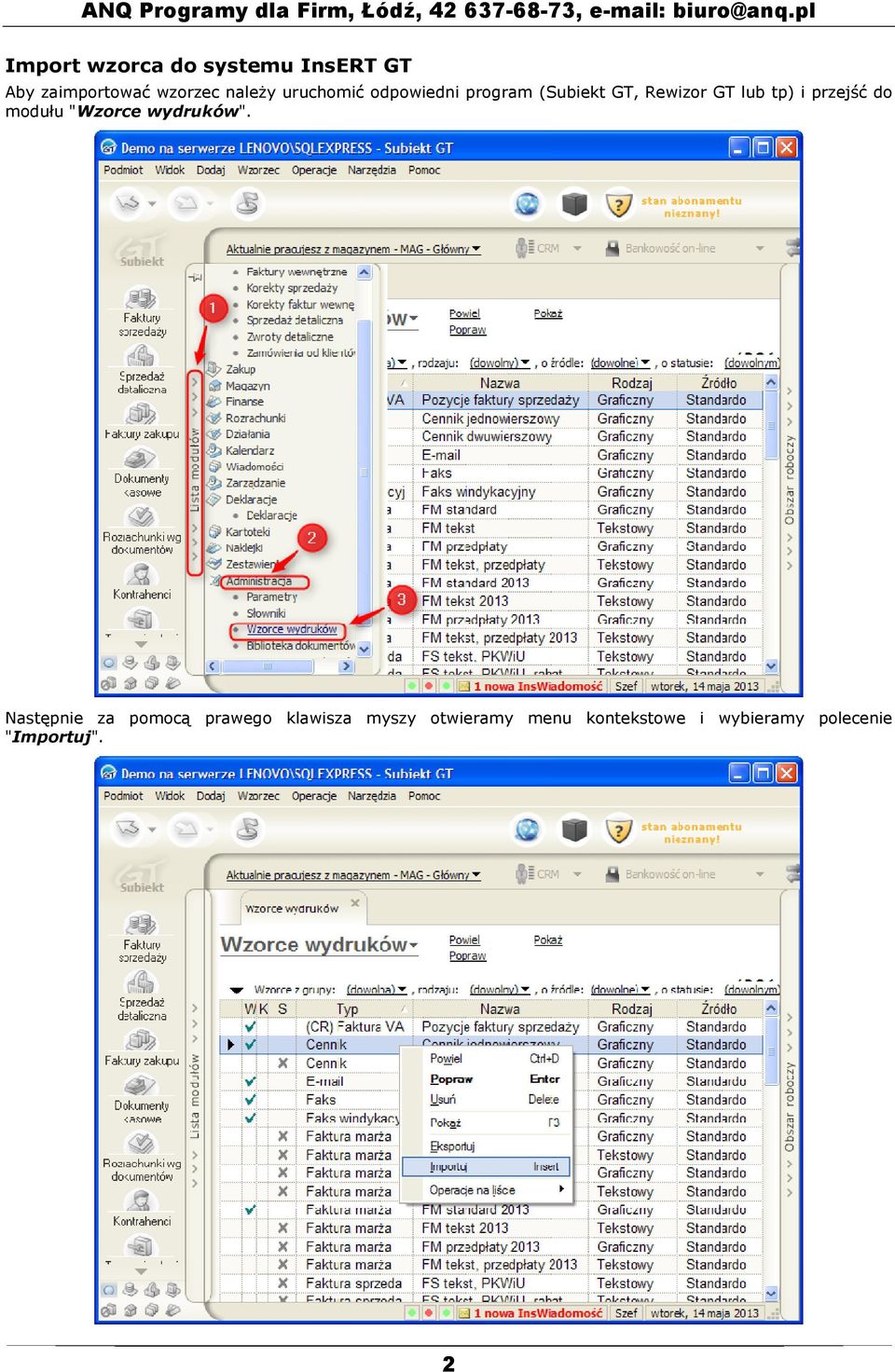Open Faktury sprzedaży shortcut in the upper window
The width and height of the screenshot is (895, 1372).
tap(142, 313)
